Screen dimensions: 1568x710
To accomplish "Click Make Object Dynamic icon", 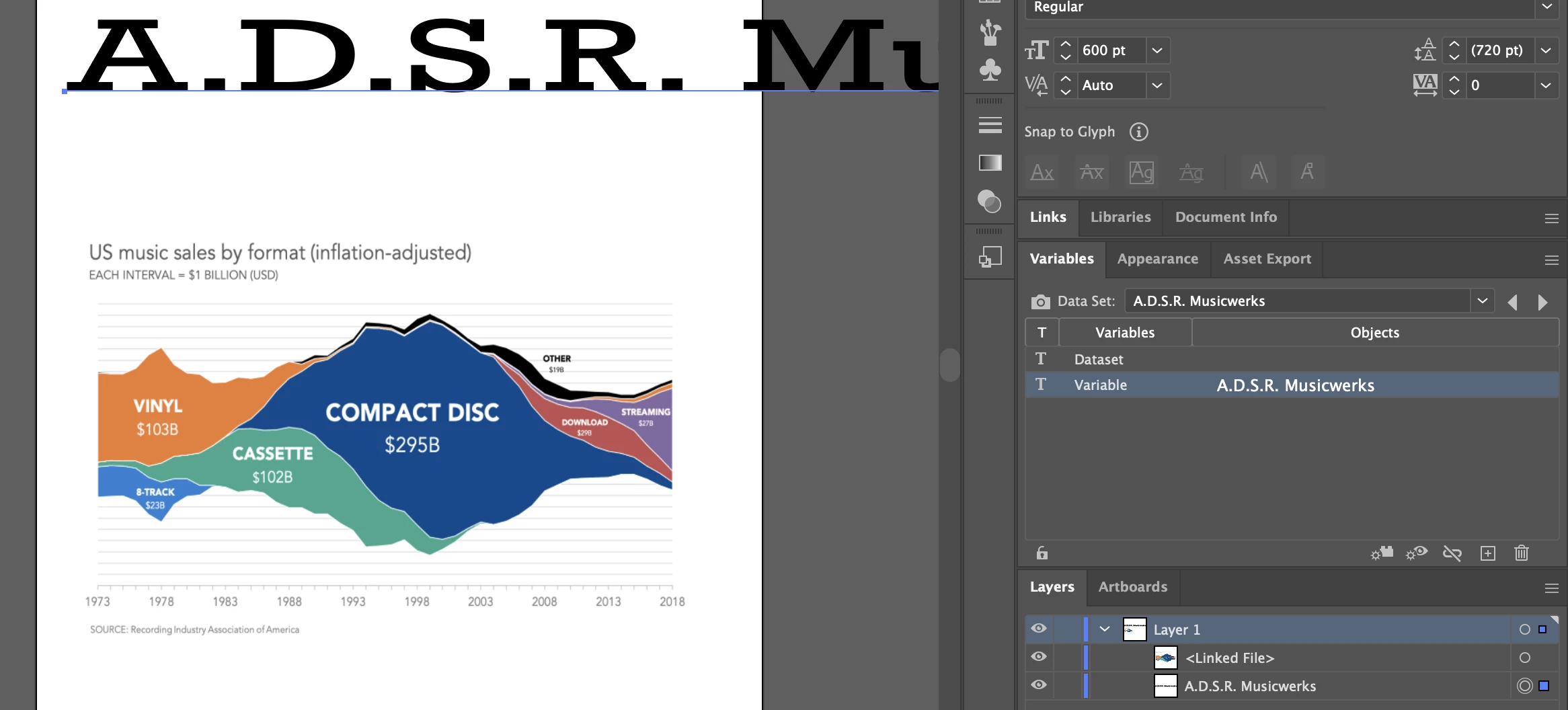I will click(1382, 553).
